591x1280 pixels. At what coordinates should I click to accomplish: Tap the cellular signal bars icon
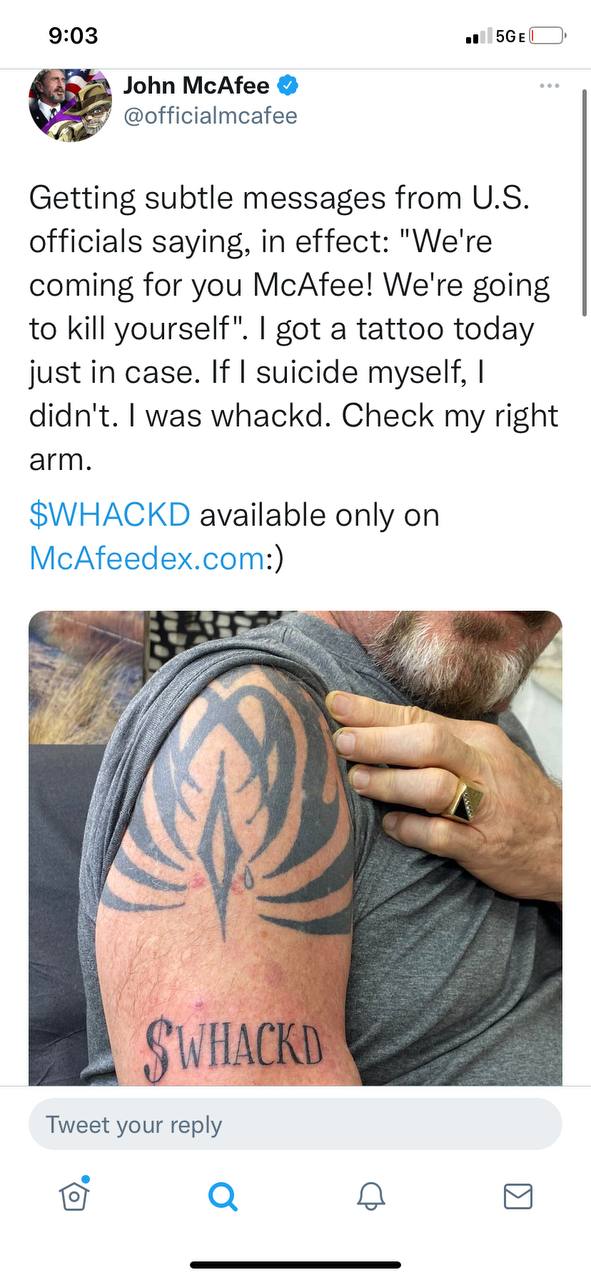coord(479,37)
